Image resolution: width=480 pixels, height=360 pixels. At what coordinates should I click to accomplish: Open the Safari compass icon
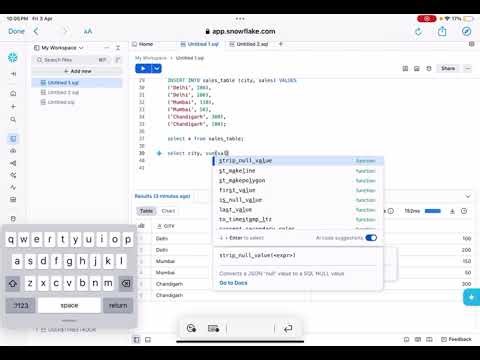pos(467,31)
